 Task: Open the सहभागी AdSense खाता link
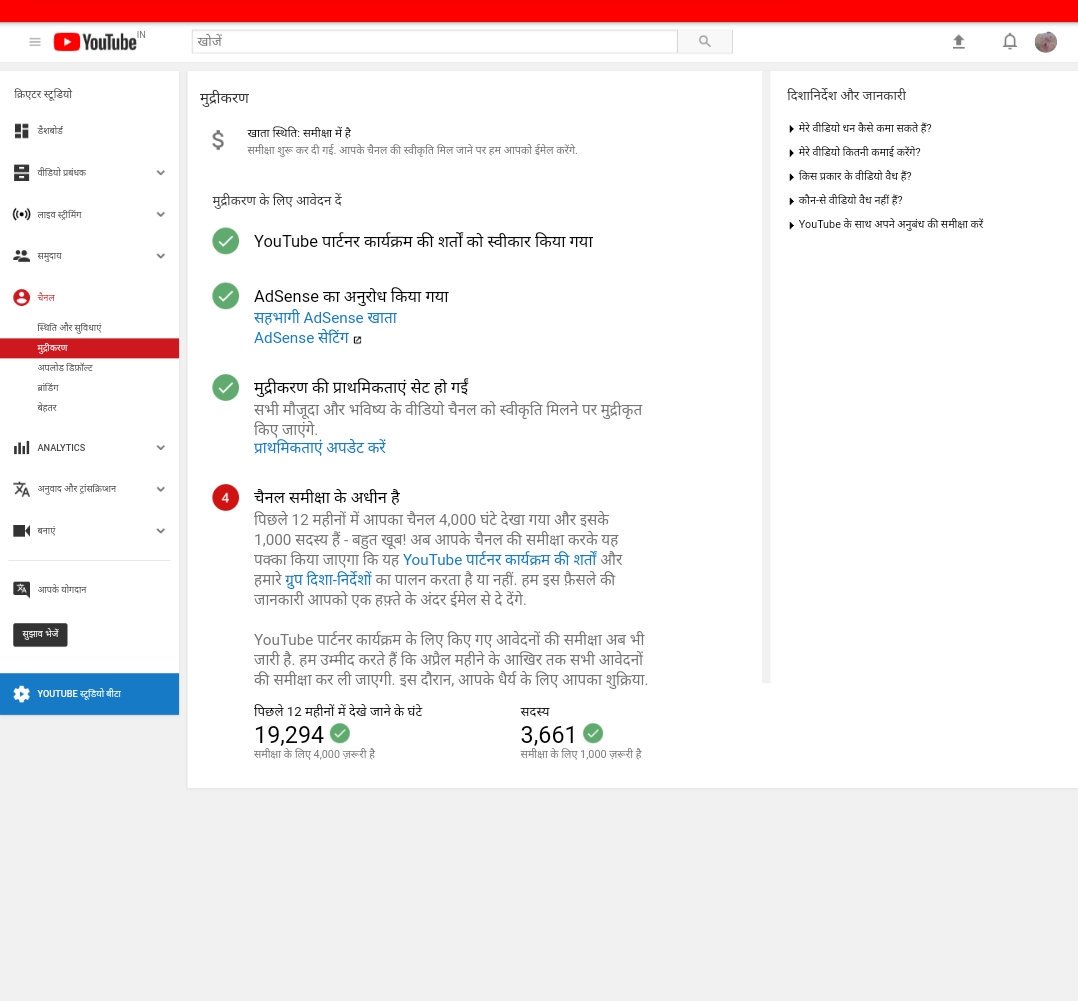[325, 318]
